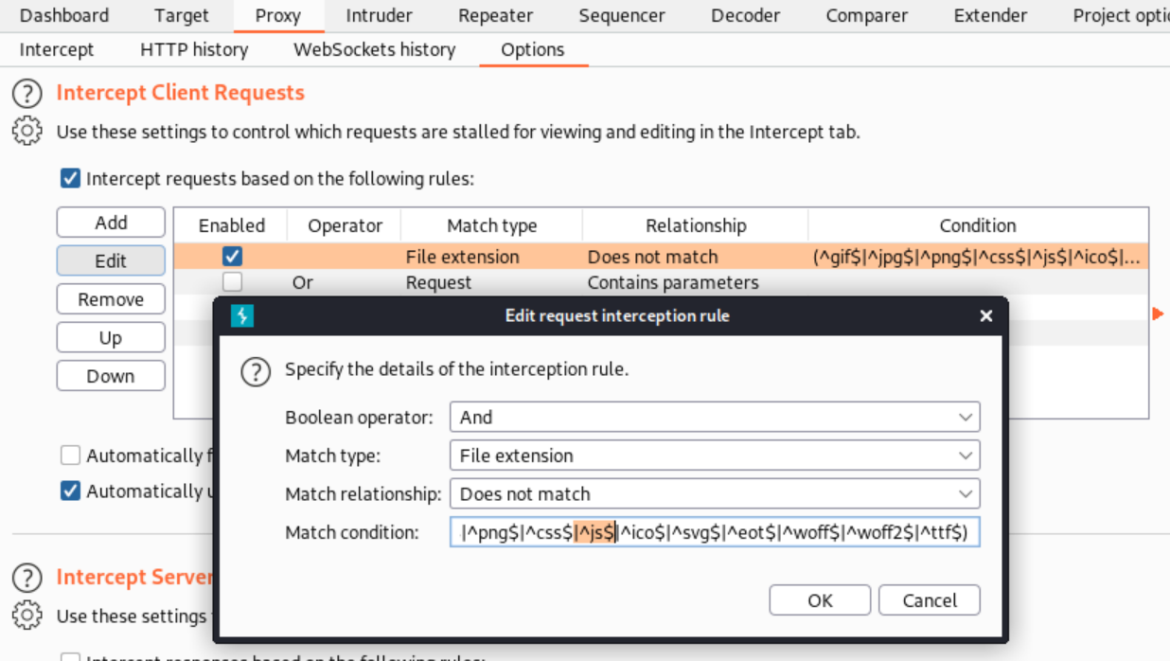Remove the selected interception rule
The width and height of the screenshot is (1170, 661).
110,299
